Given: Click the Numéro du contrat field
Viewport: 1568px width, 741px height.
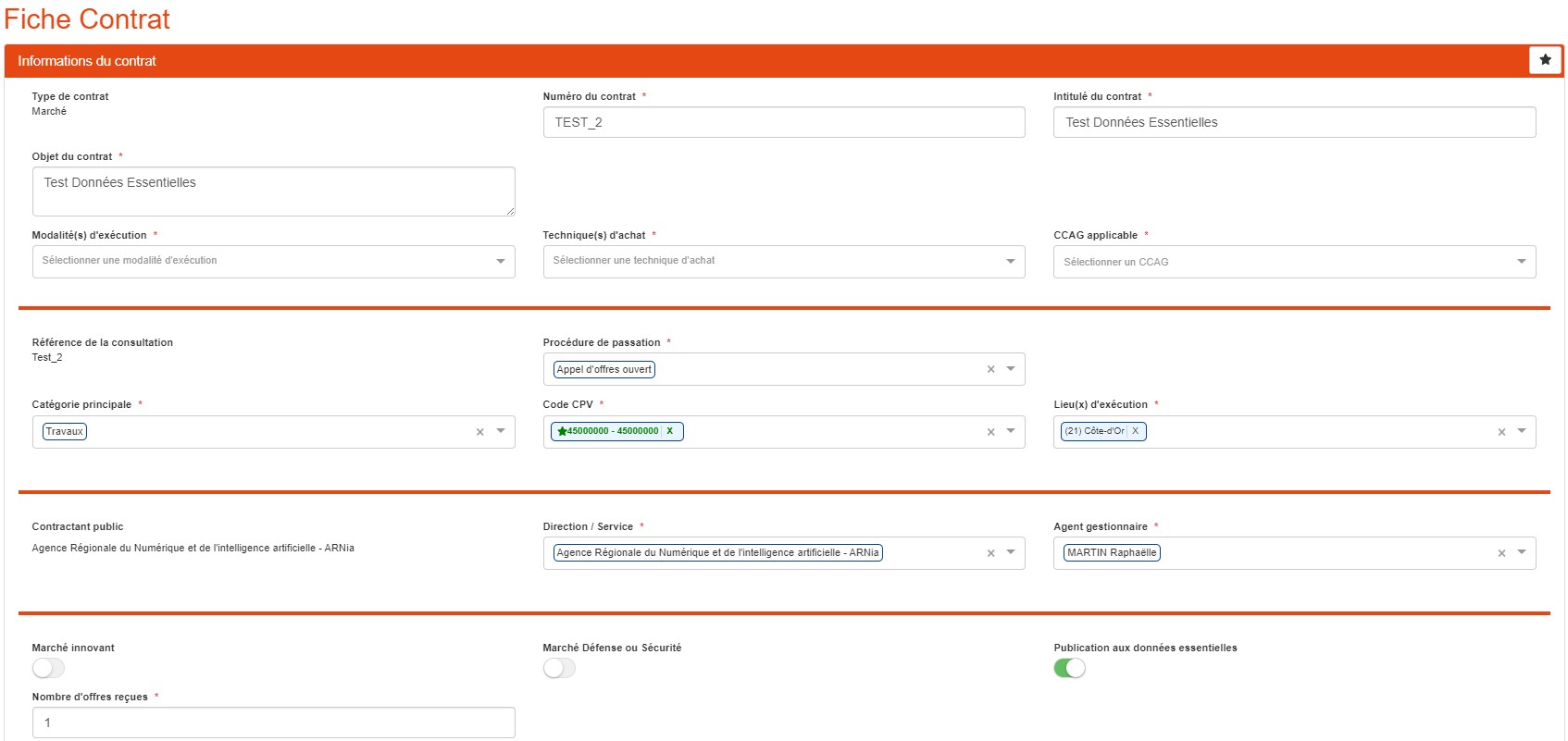Looking at the screenshot, I should [x=783, y=122].
